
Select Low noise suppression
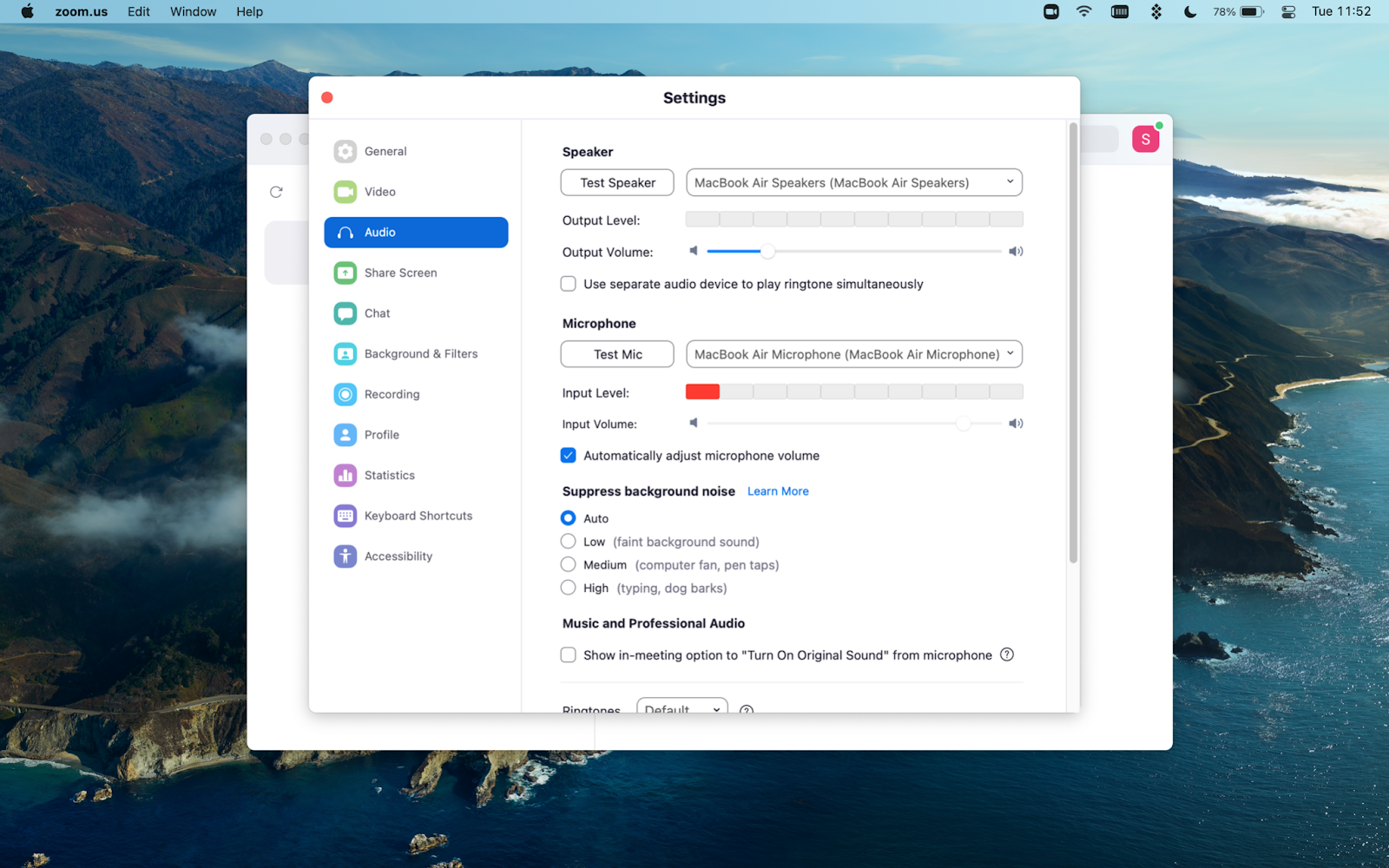[x=568, y=542]
